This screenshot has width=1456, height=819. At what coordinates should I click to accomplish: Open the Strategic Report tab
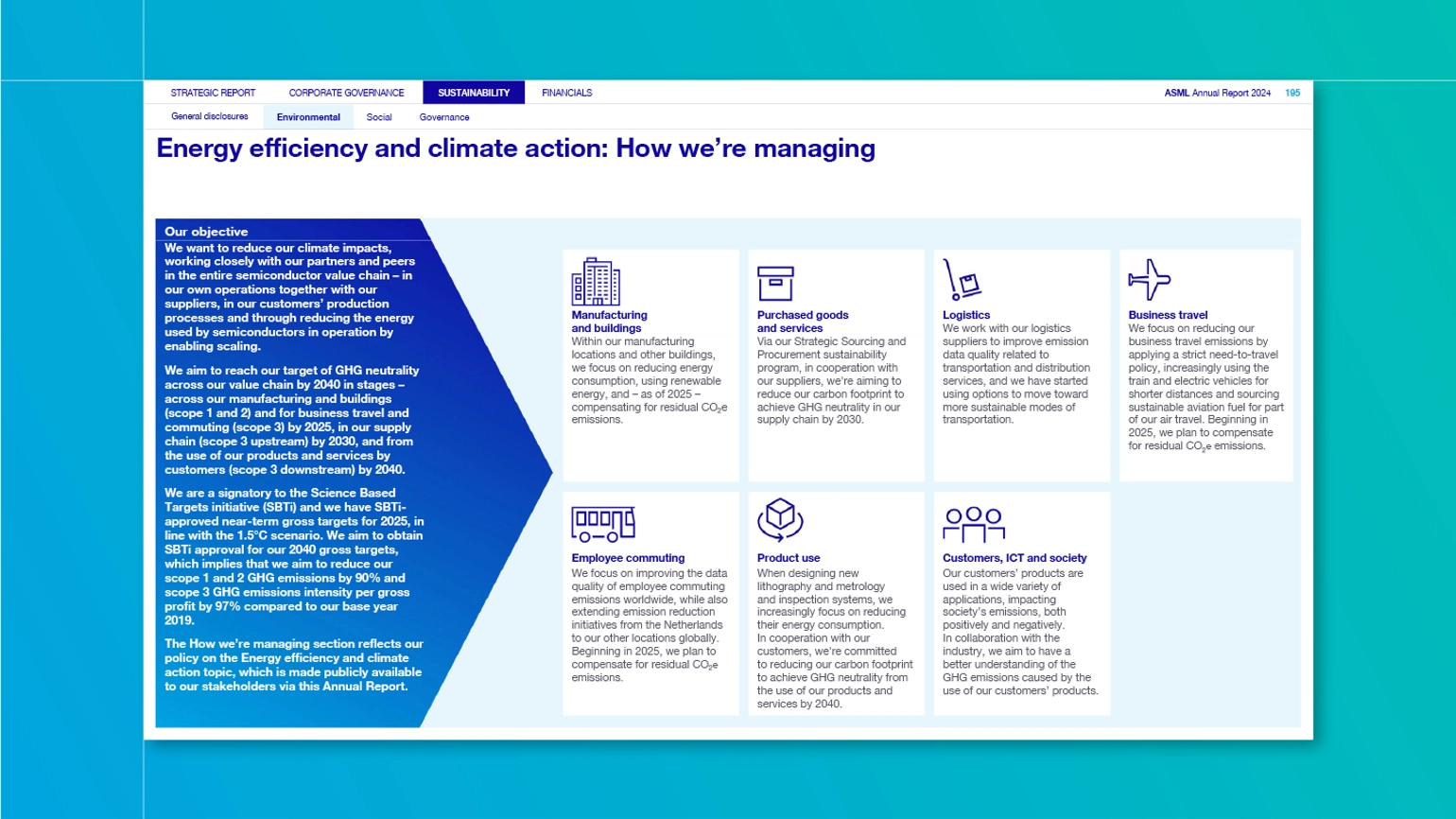213,93
